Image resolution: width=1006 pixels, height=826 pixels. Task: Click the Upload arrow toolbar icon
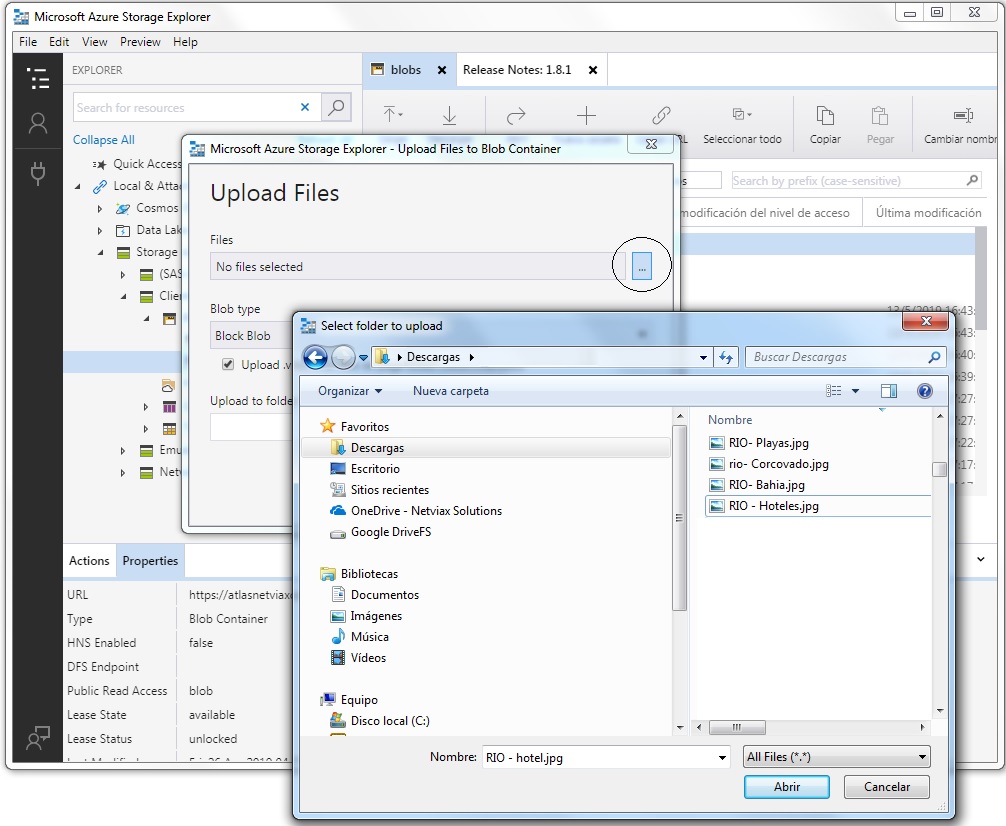(392, 115)
